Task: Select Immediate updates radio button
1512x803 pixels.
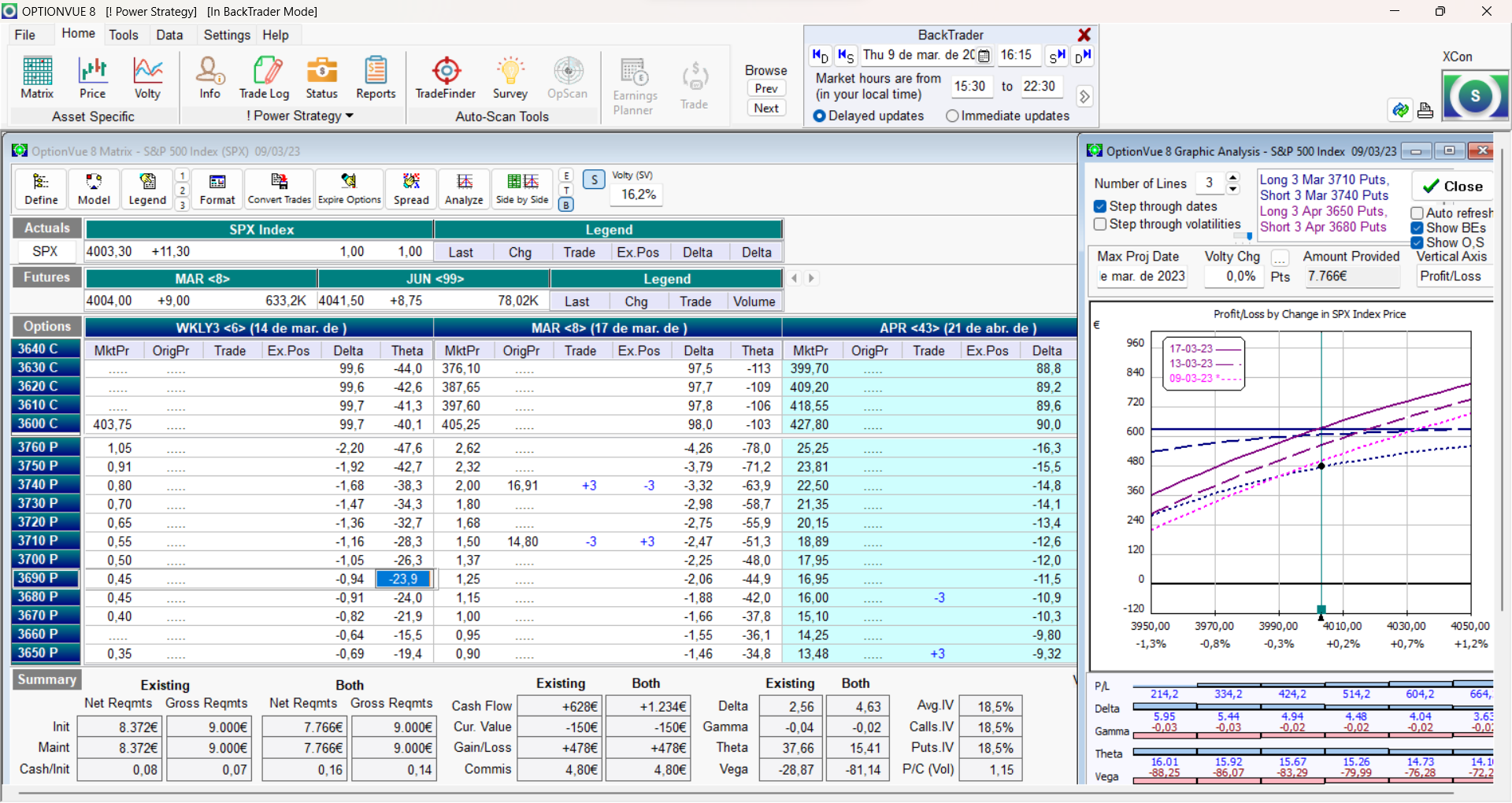Action: coord(952,116)
